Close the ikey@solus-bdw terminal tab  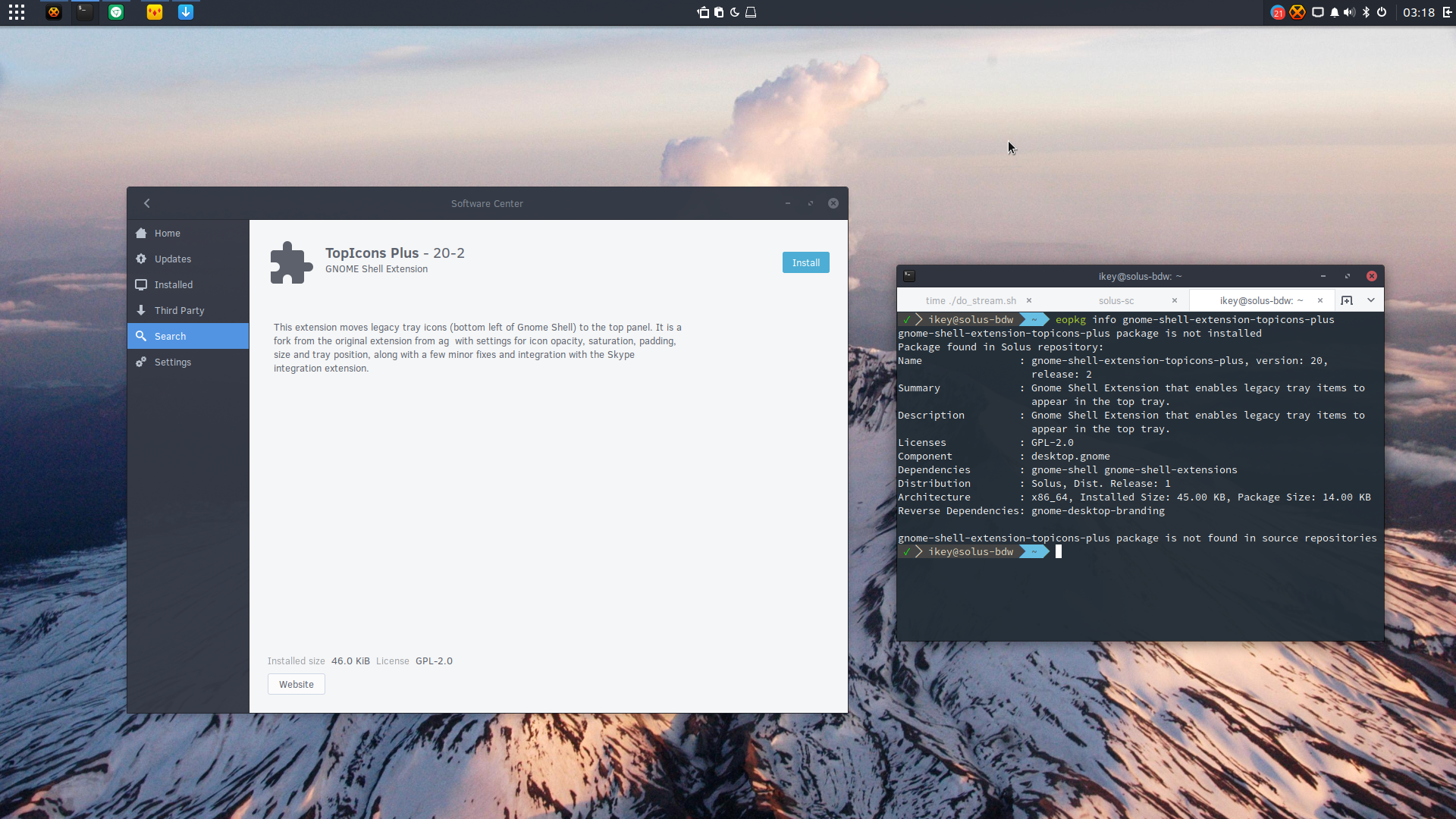(x=1320, y=300)
